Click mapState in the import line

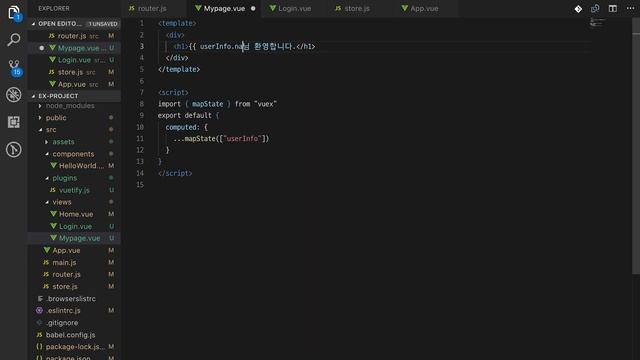coord(207,104)
